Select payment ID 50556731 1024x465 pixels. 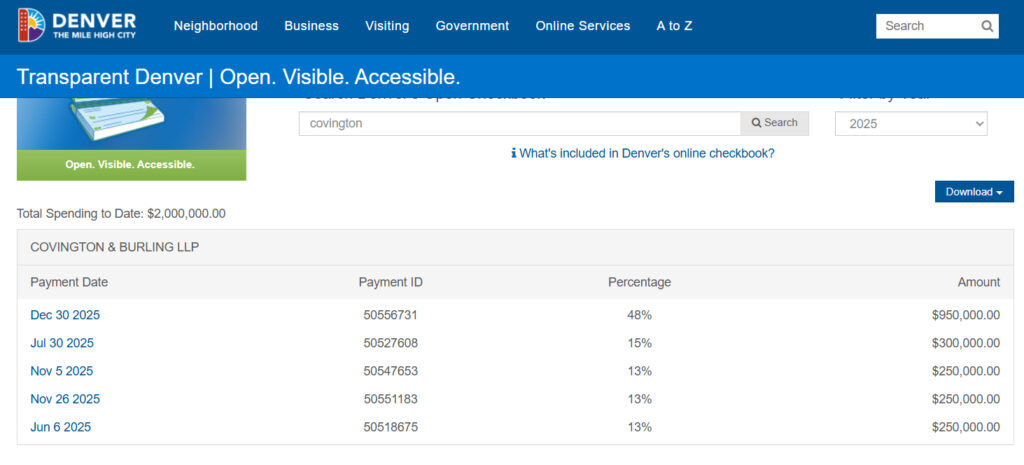click(391, 315)
